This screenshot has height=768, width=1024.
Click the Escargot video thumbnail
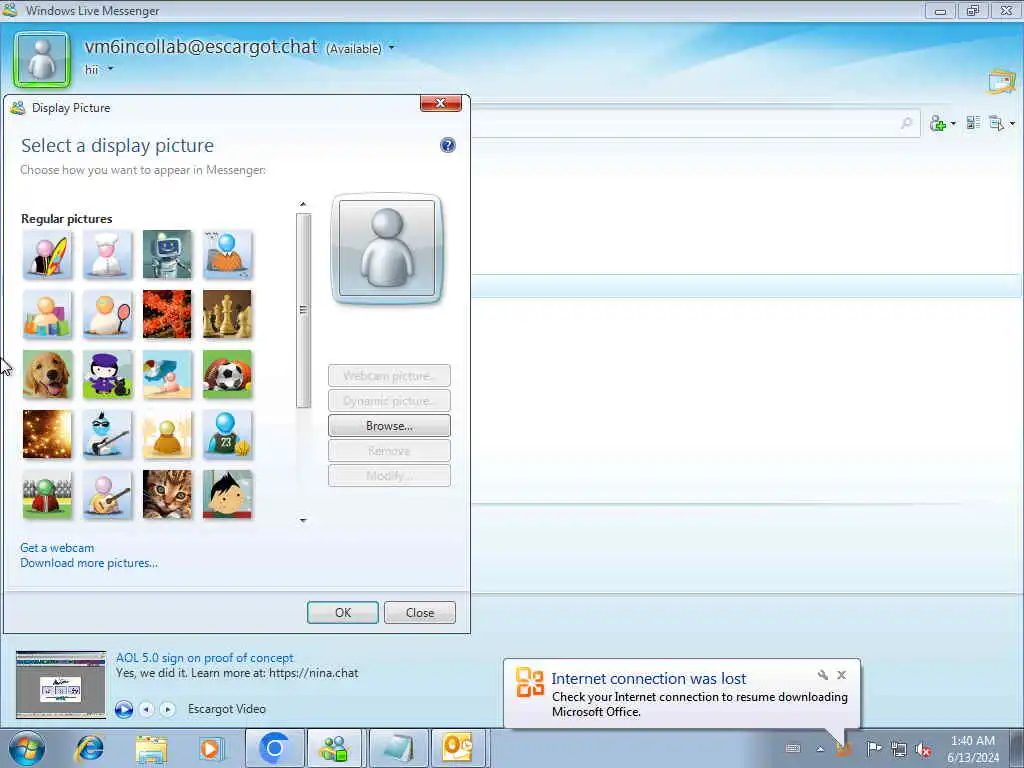[x=61, y=684]
